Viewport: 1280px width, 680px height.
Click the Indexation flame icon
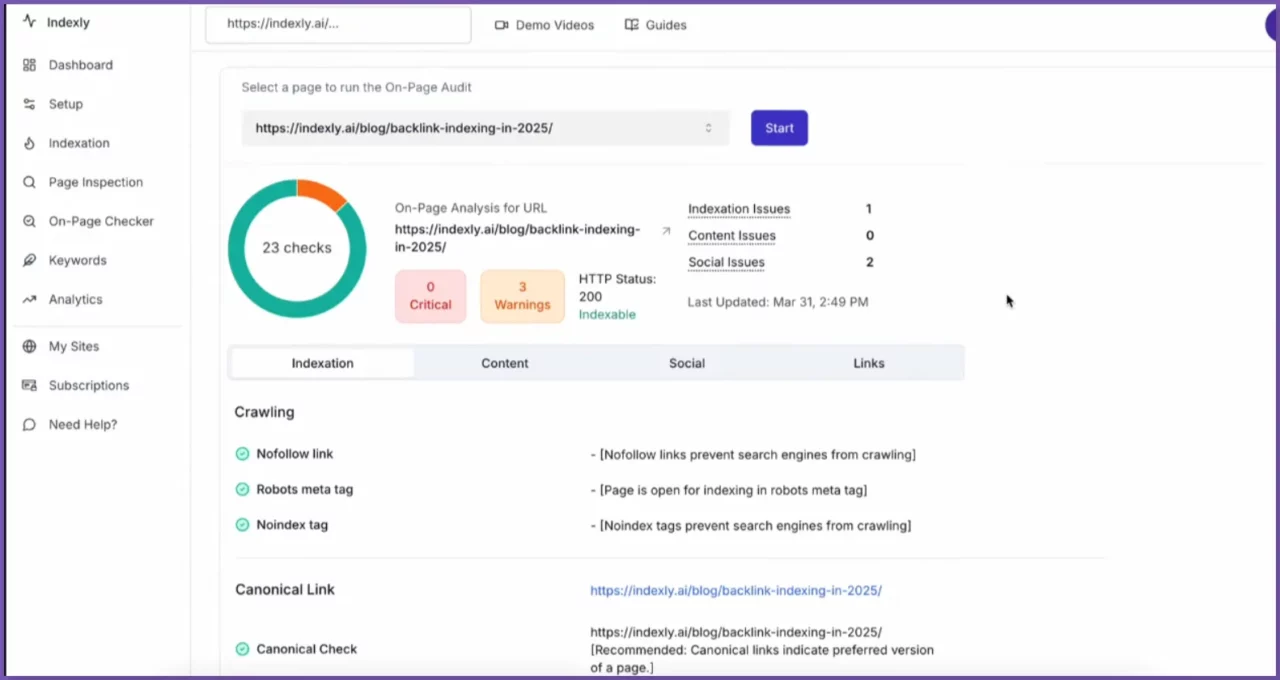tap(29, 143)
